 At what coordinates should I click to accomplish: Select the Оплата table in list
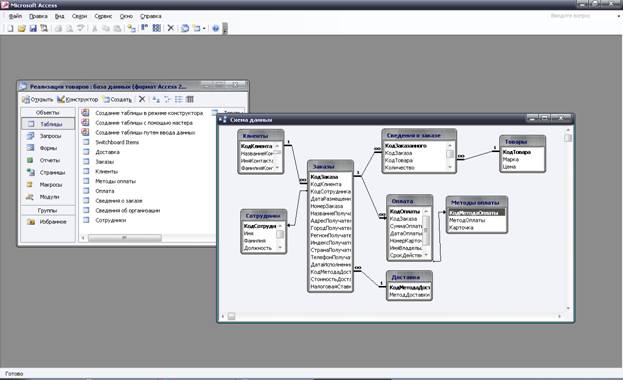(104, 191)
